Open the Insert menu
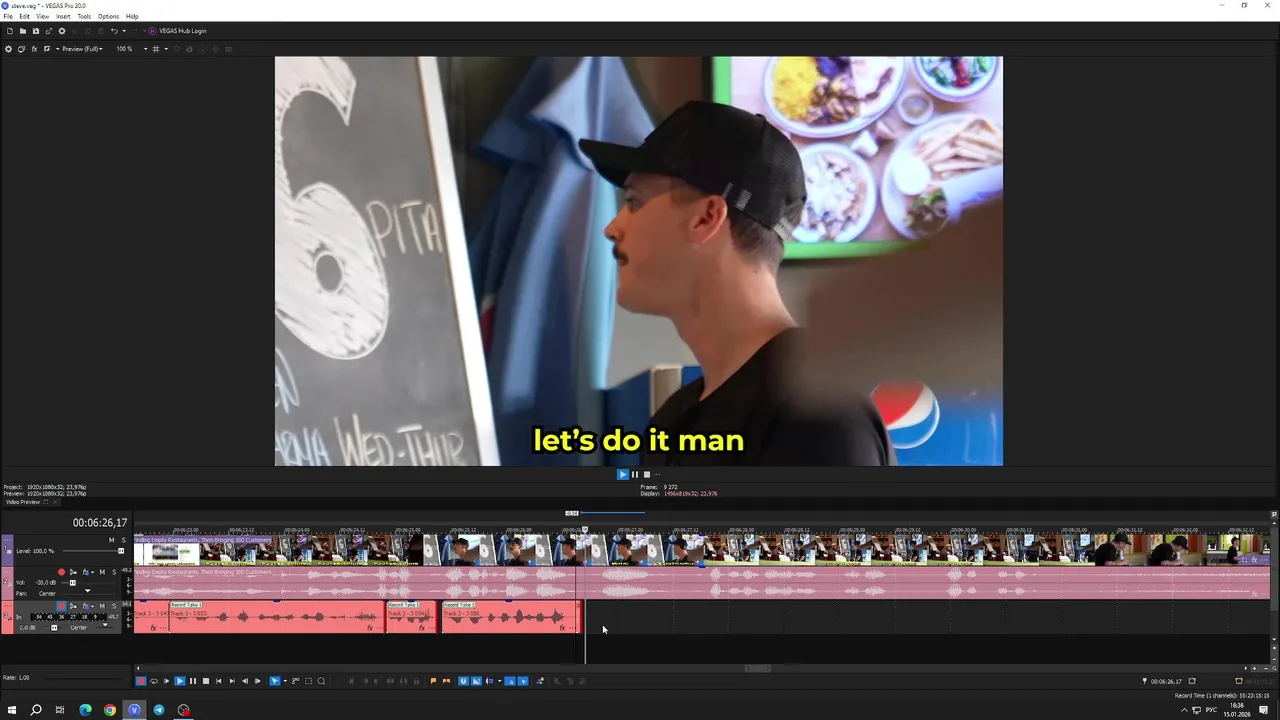The width and height of the screenshot is (1280, 720). pyautogui.click(x=63, y=16)
